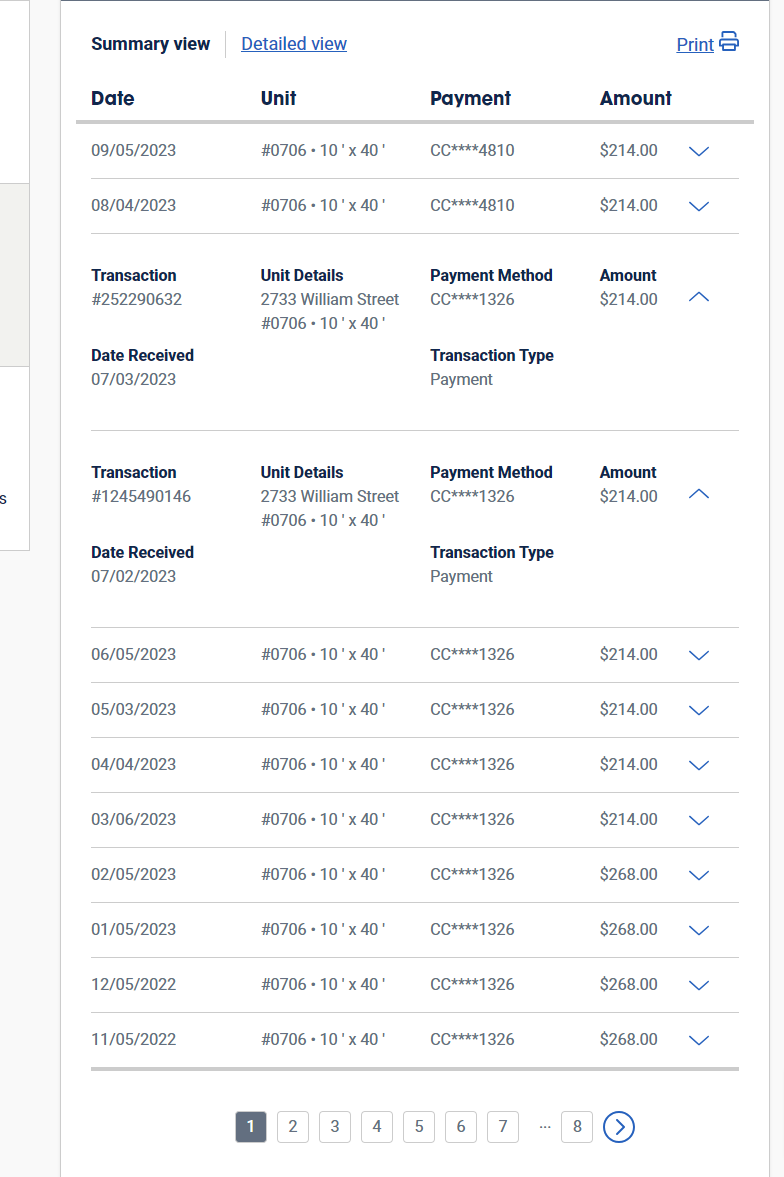Expand the 01/05/2023 payment row
784x1177 pixels.
point(699,930)
